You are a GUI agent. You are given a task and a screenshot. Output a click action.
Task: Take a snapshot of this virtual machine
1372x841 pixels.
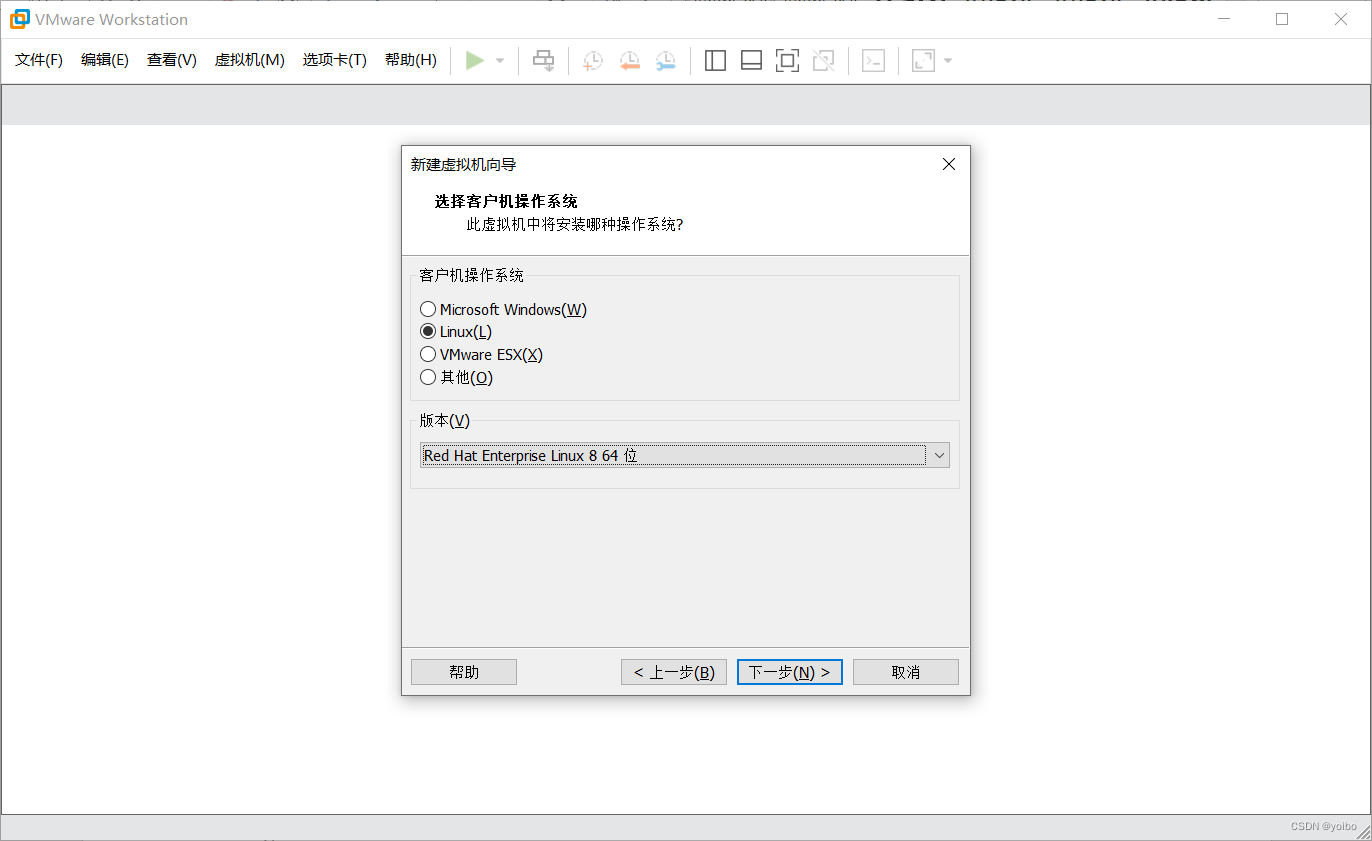[x=593, y=61]
